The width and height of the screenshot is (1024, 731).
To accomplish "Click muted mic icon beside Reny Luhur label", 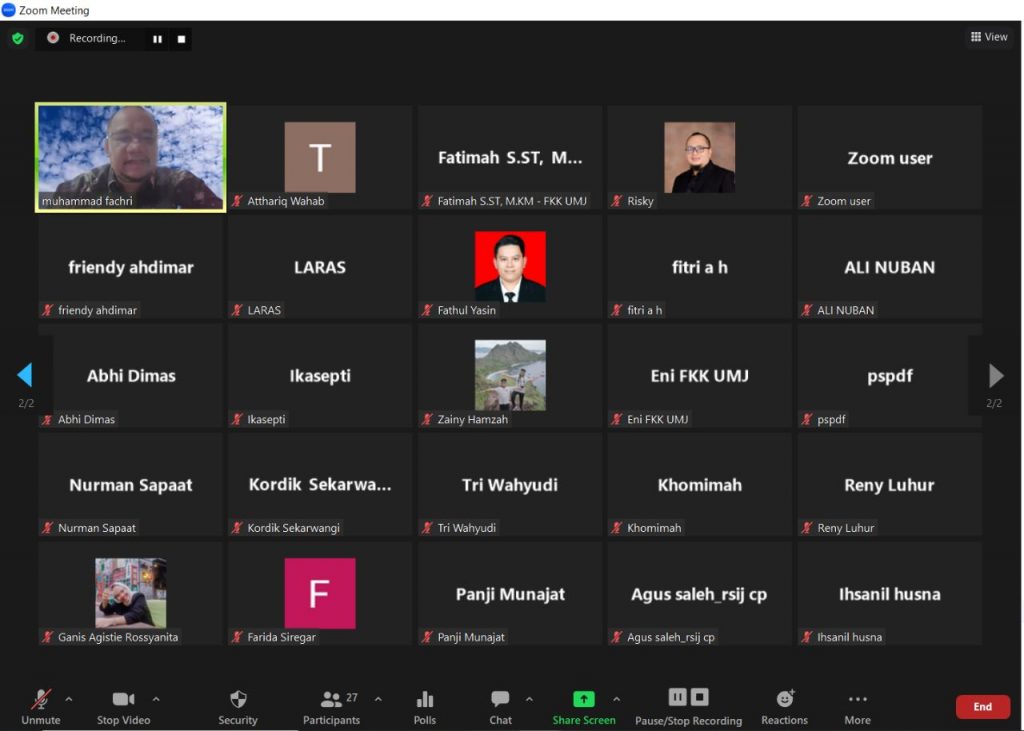I will click(807, 528).
